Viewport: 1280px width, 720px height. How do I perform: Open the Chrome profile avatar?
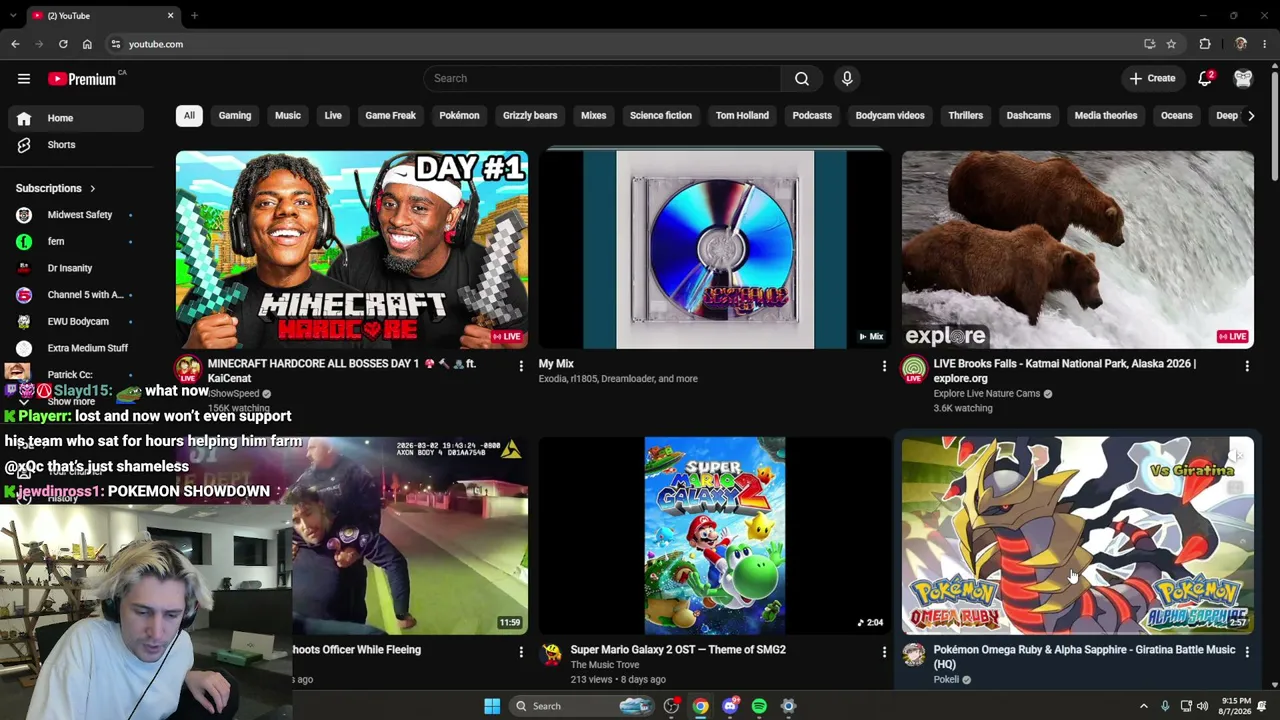(x=1241, y=44)
